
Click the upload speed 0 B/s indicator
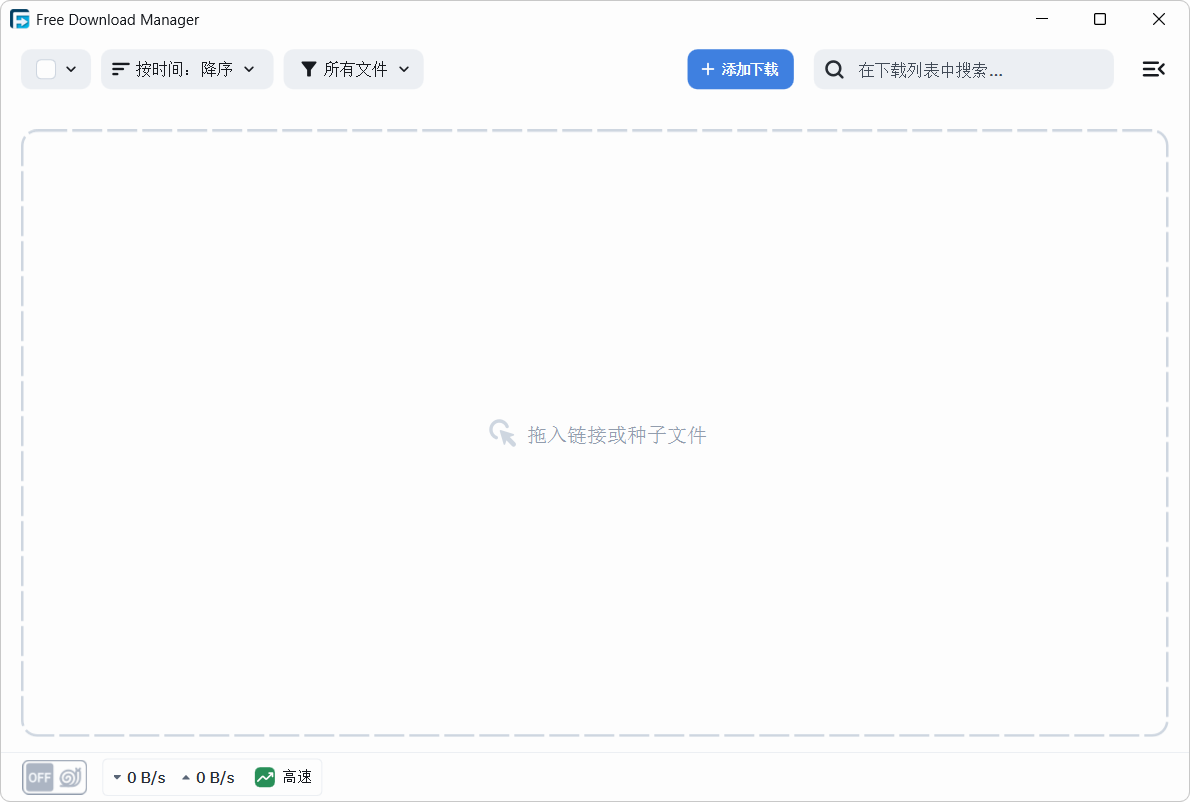(208, 777)
